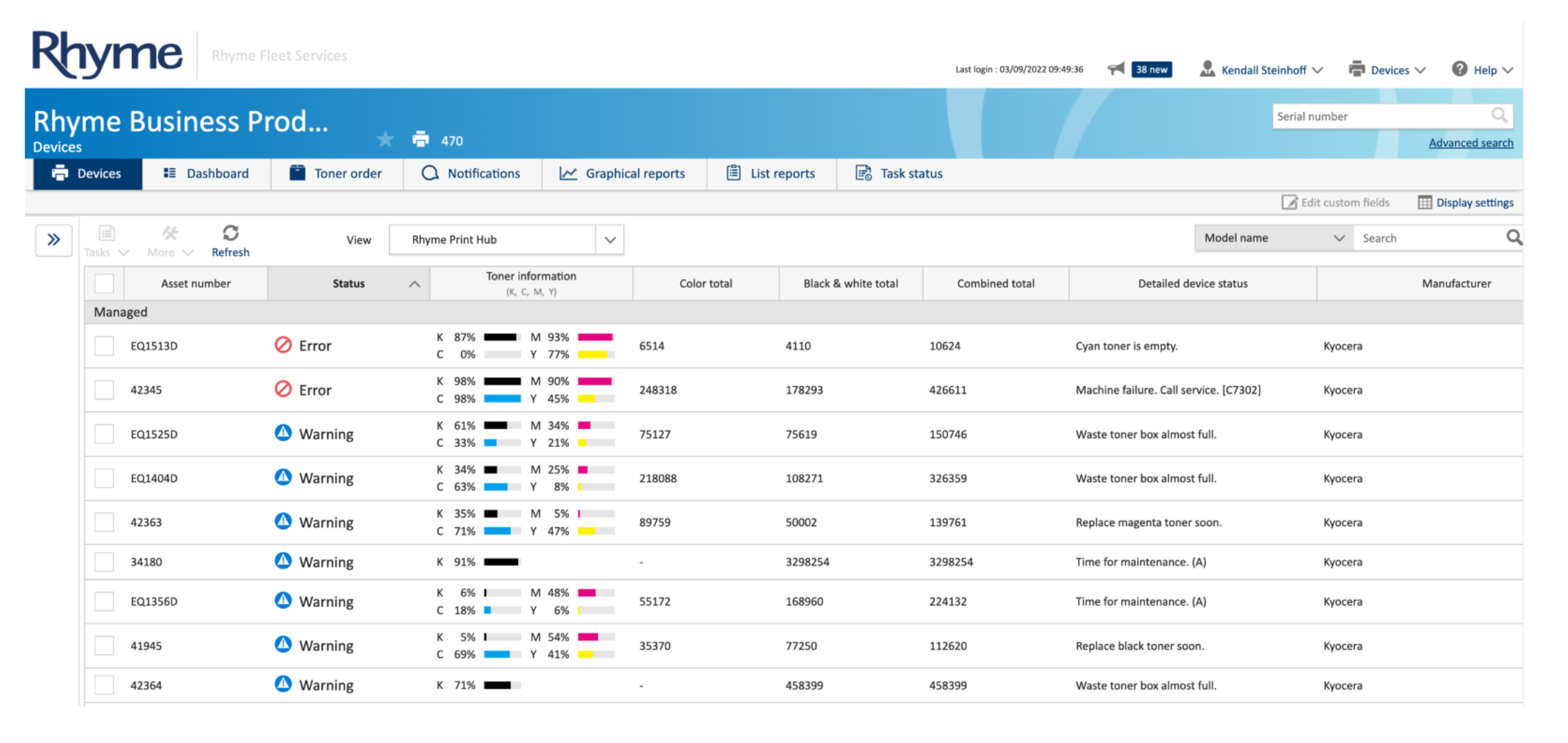The height and width of the screenshot is (743, 1568).
Task: Click the Warning icon for asset 41945
Action: pos(283,644)
